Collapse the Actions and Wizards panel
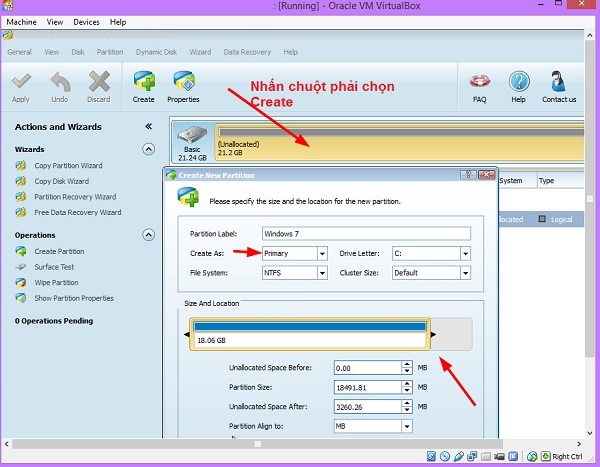Viewport: 600px width, 467px height. click(x=148, y=126)
